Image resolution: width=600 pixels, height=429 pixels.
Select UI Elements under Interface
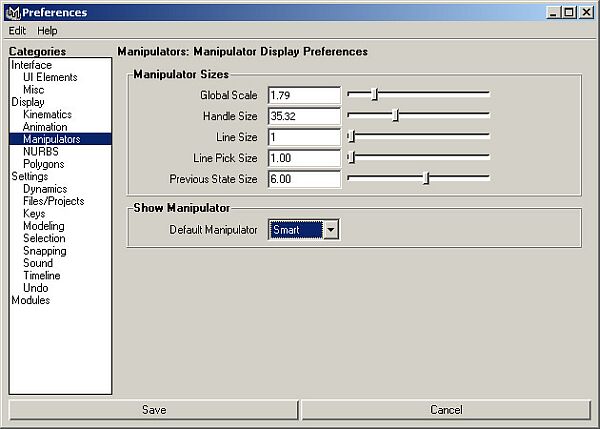(x=51, y=77)
